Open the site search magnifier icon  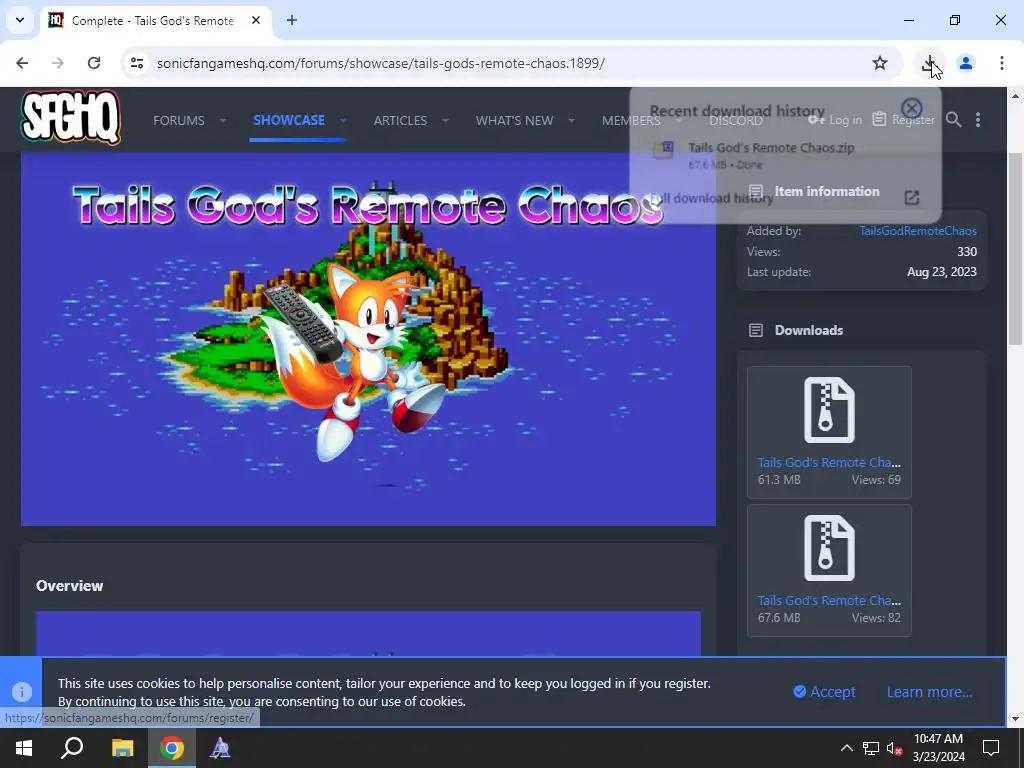953,120
